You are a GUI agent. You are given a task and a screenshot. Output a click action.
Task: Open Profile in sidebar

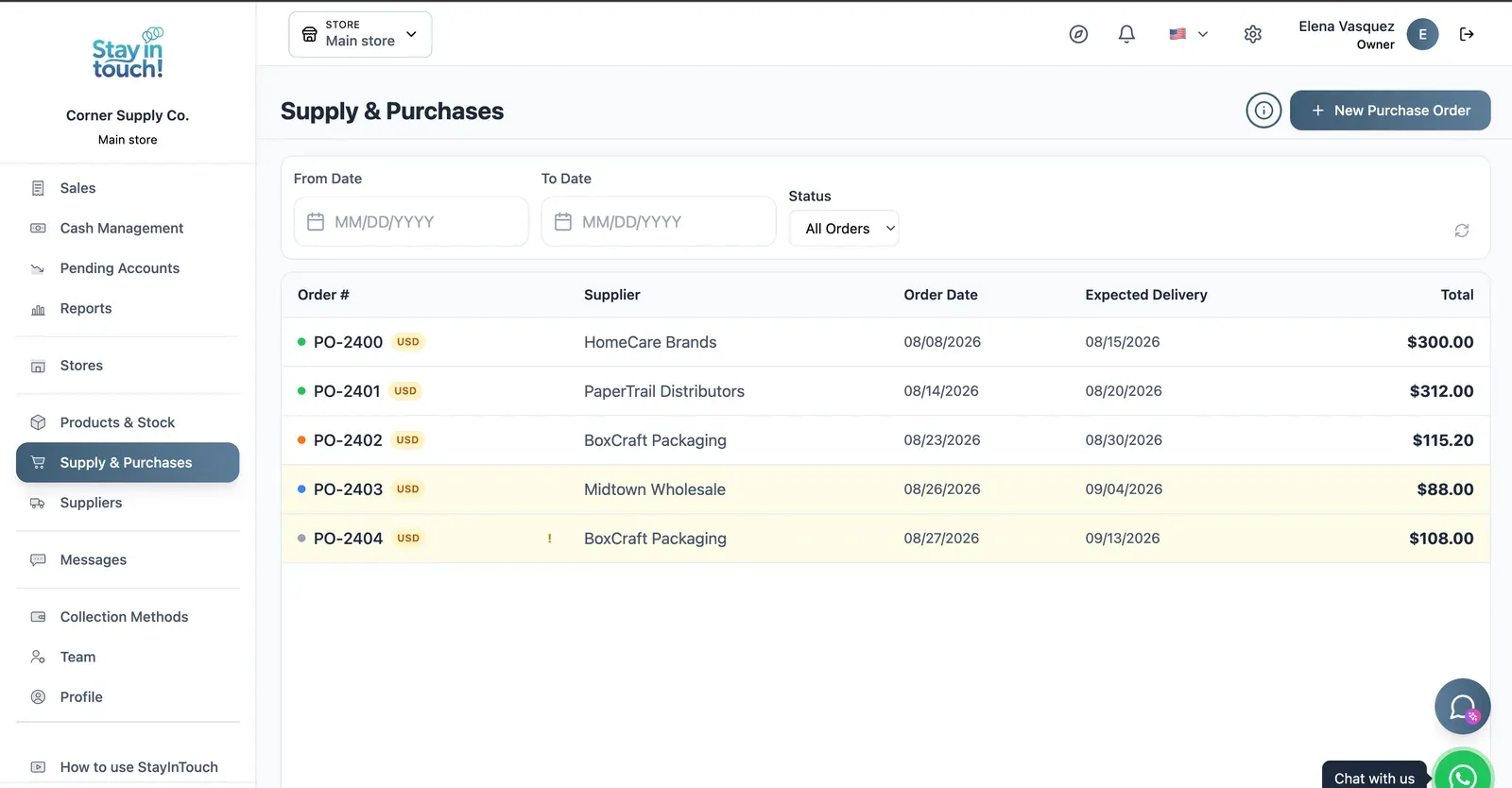click(x=128, y=697)
